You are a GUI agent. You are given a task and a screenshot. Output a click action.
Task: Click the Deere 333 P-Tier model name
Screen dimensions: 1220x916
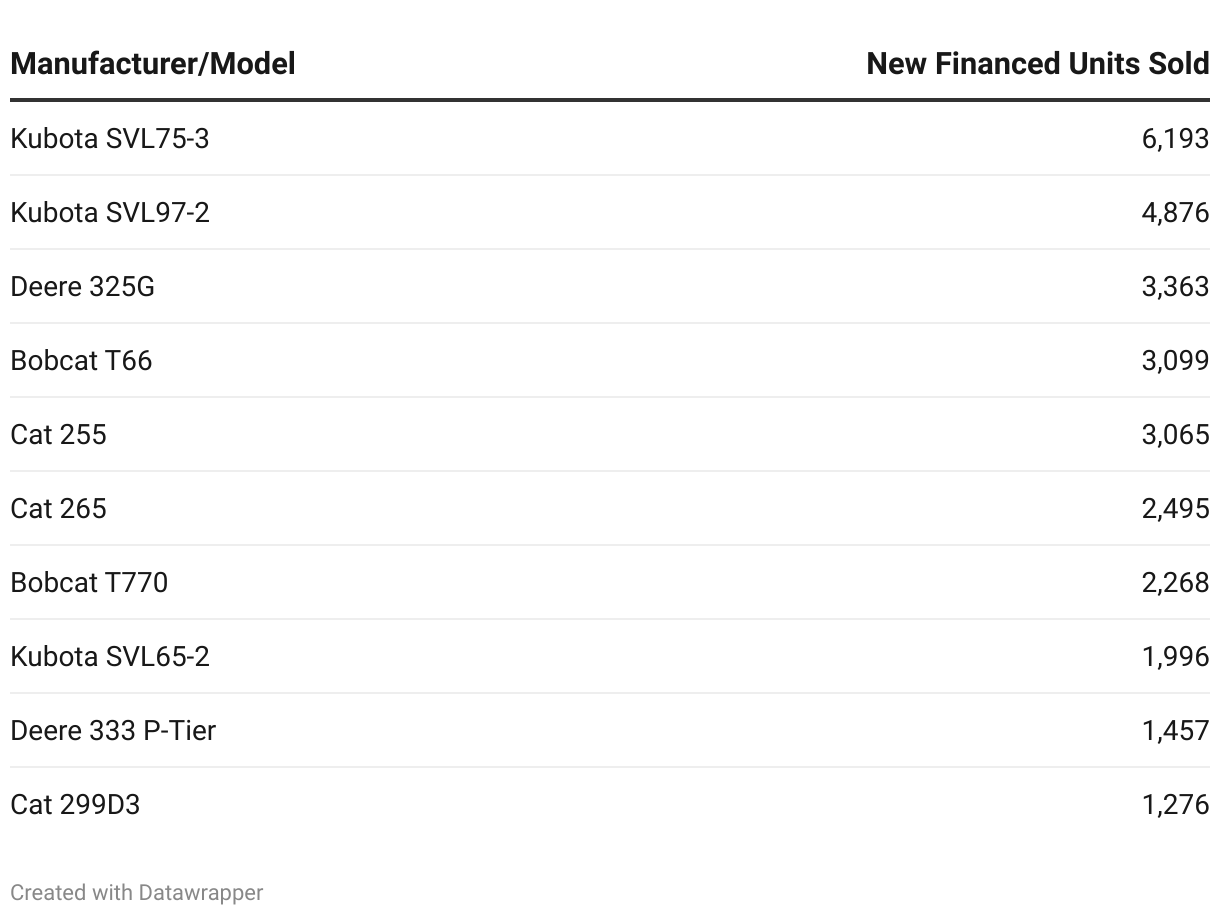pyautogui.click(x=113, y=731)
